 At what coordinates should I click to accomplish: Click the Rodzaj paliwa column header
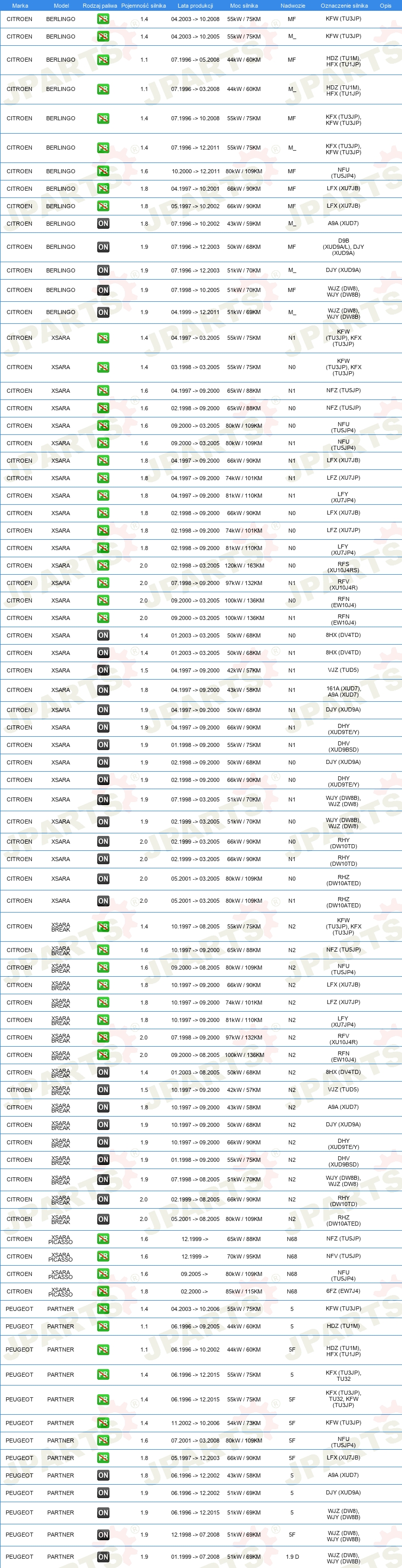coord(100,6)
